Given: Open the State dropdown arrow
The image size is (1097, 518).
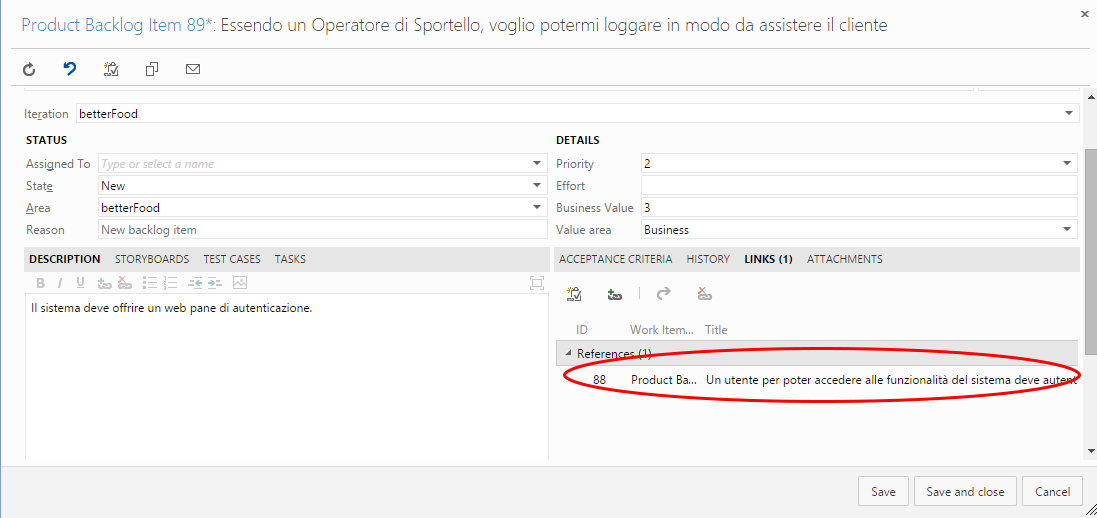Looking at the screenshot, I should pyautogui.click(x=537, y=186).
